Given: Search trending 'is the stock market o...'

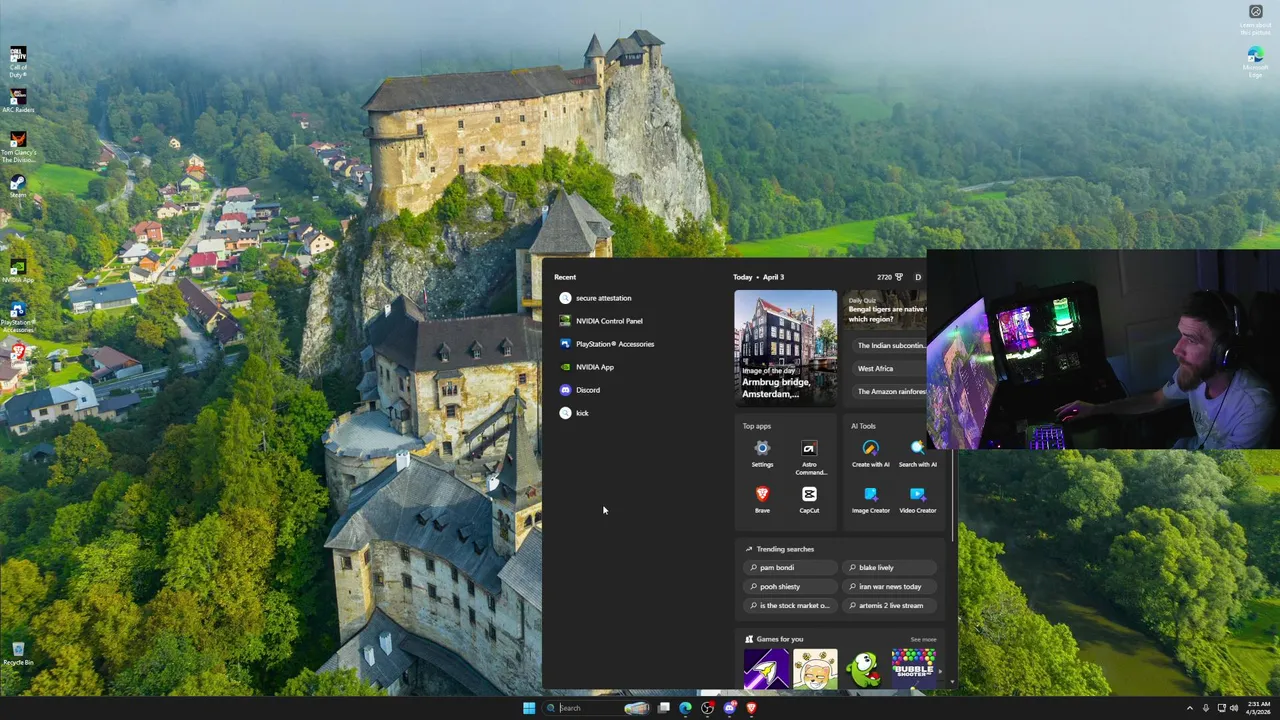Looking at the screenshot, I should pyautogui.click(x=788, y=606).
